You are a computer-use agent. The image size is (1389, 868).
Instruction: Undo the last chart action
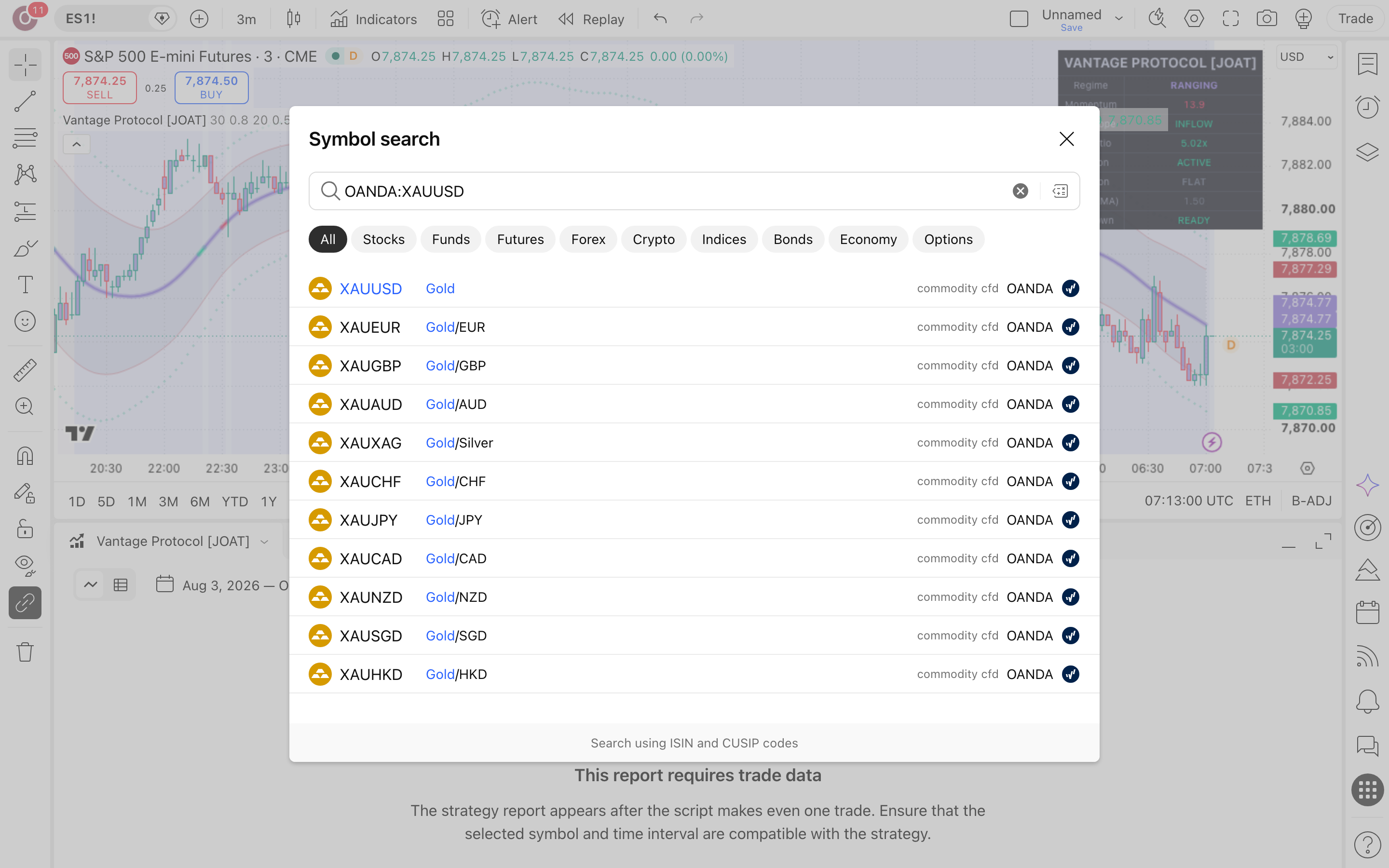pos(660,19)
